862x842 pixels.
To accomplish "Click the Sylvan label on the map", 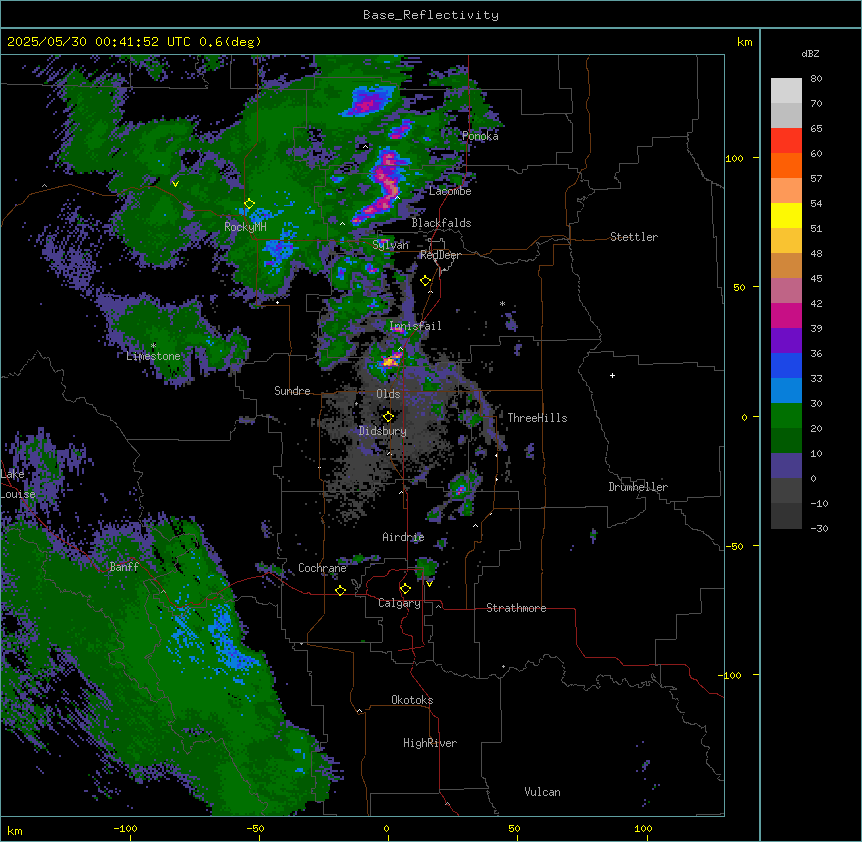I will pyautogui.click(x=390, y=245).
